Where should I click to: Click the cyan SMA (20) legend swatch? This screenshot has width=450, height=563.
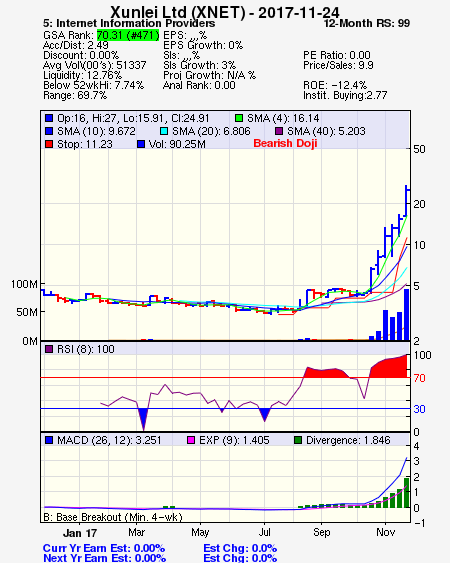(163, 131)
